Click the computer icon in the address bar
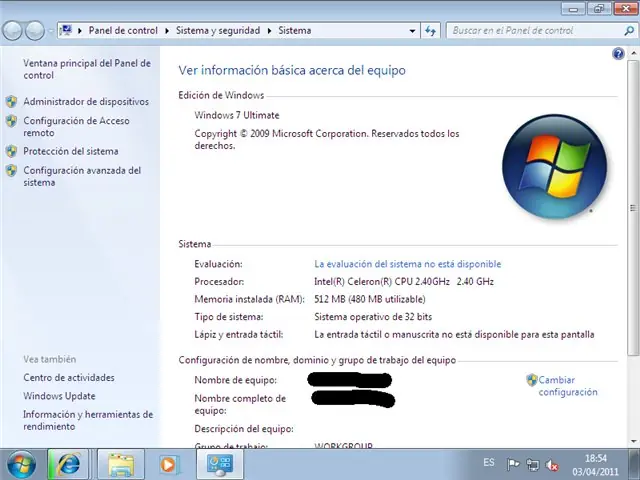 pos(66,30)
